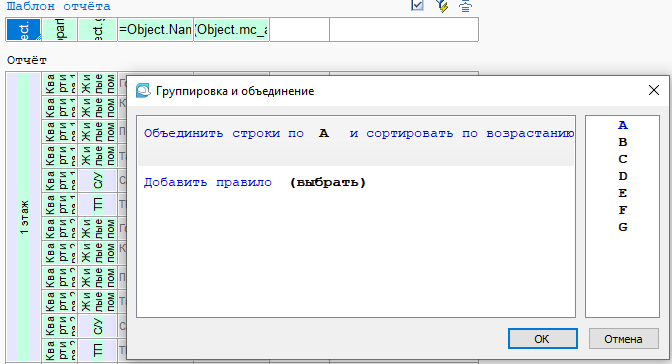Select column G in the dialog's column list
This screenshot has height=364, width=672.
pyautogui.click(x=623, y=227)
